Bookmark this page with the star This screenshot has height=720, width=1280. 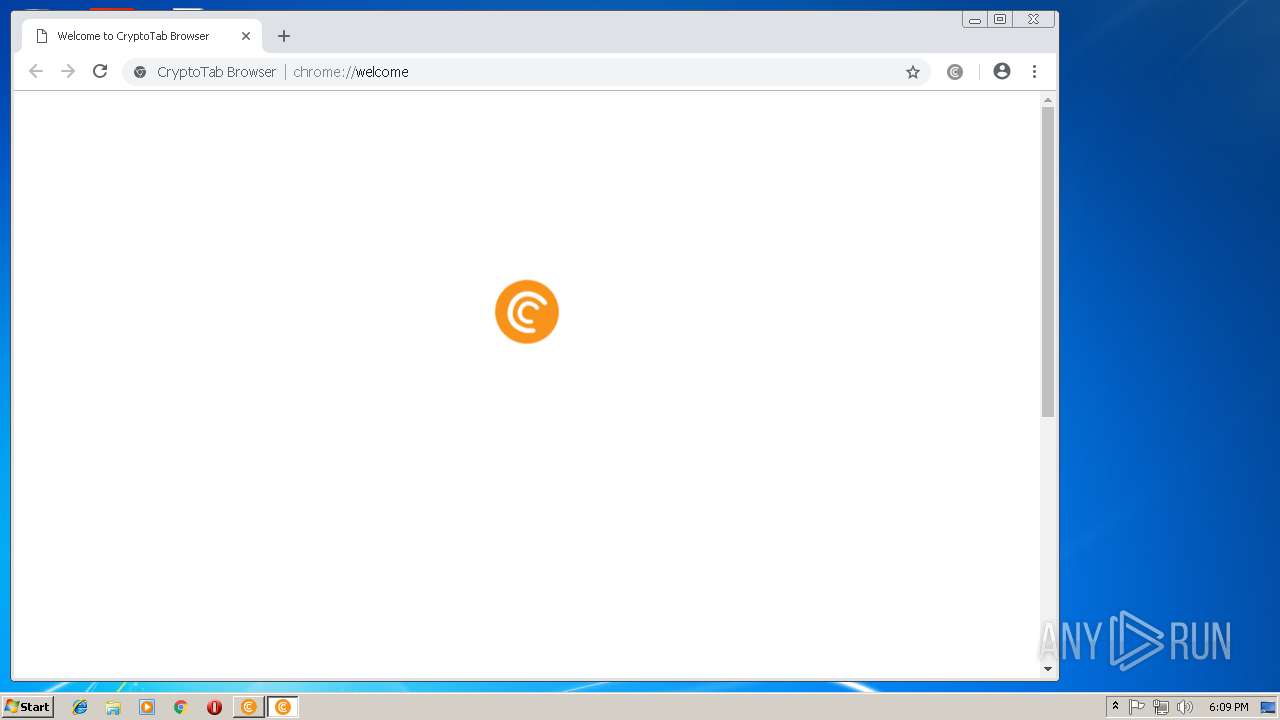[x=913, y=72]
